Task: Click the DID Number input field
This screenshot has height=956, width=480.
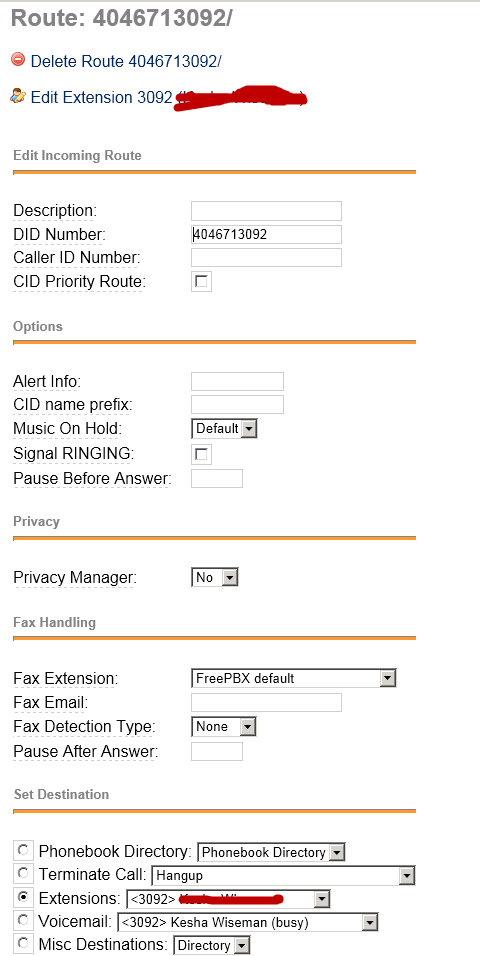Action: (267, 234)
